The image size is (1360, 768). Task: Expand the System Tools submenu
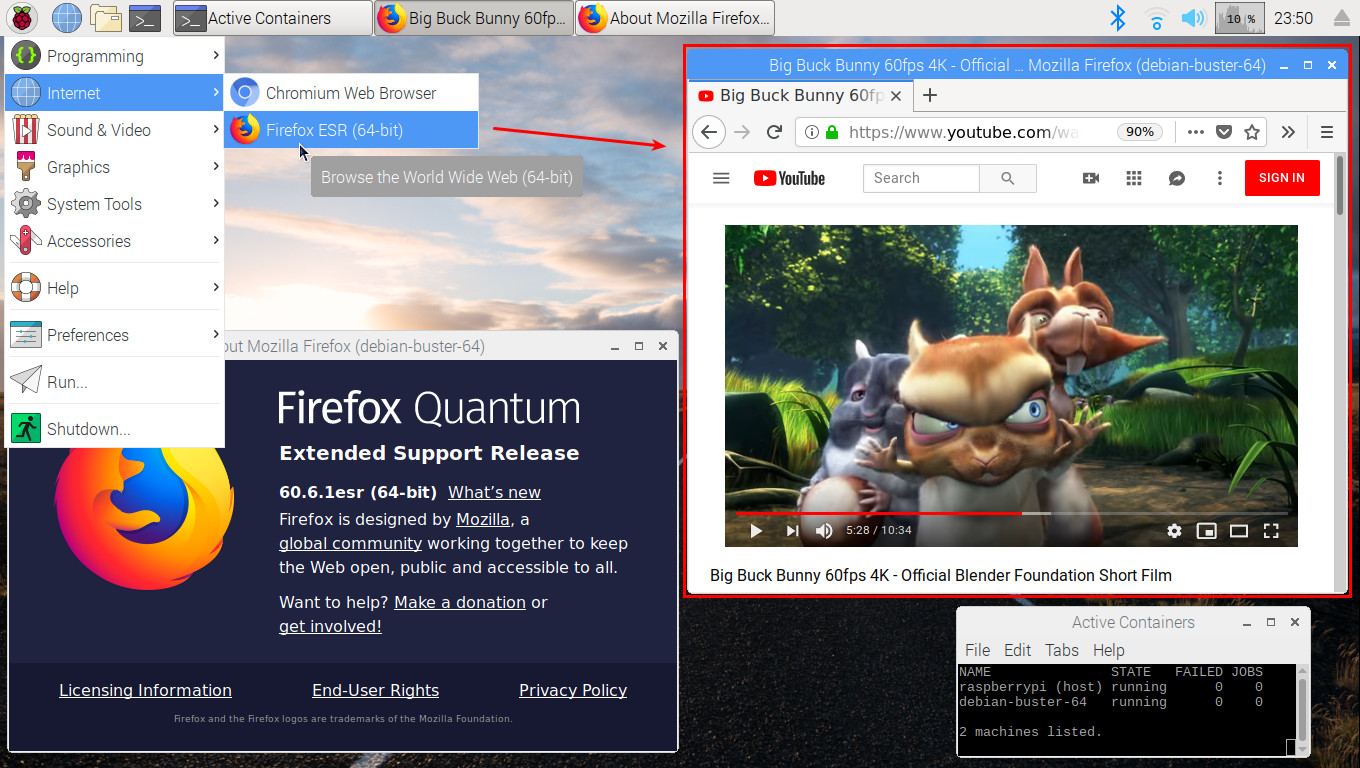[115, 204]
